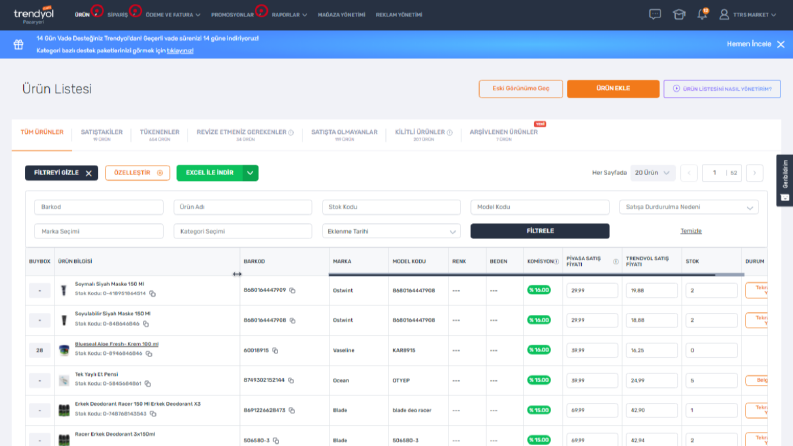Go to Mağaza Yönetimi
The height and width of the screenshot is (446, 793).
coord(341,15)
